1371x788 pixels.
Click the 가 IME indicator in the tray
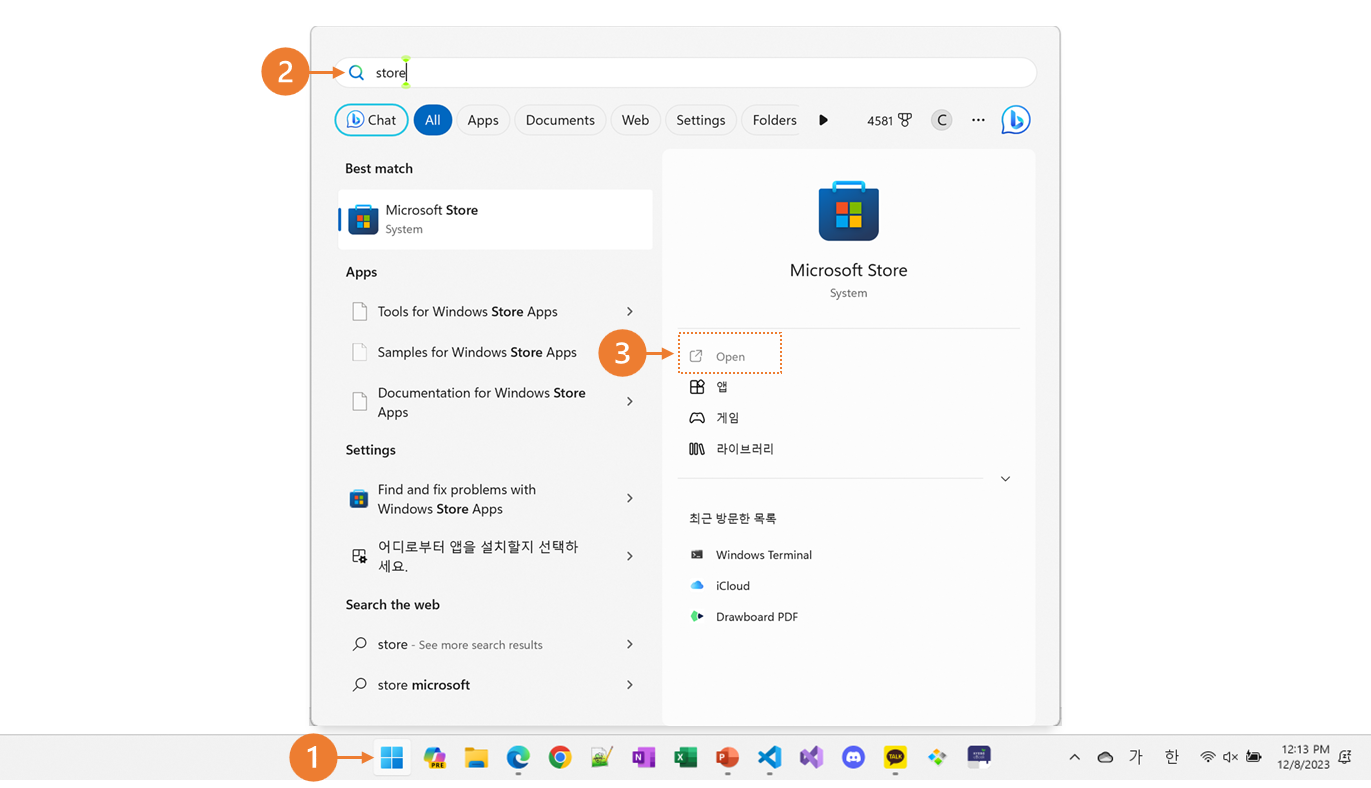pyautogui.click(x=1136, y=758)
